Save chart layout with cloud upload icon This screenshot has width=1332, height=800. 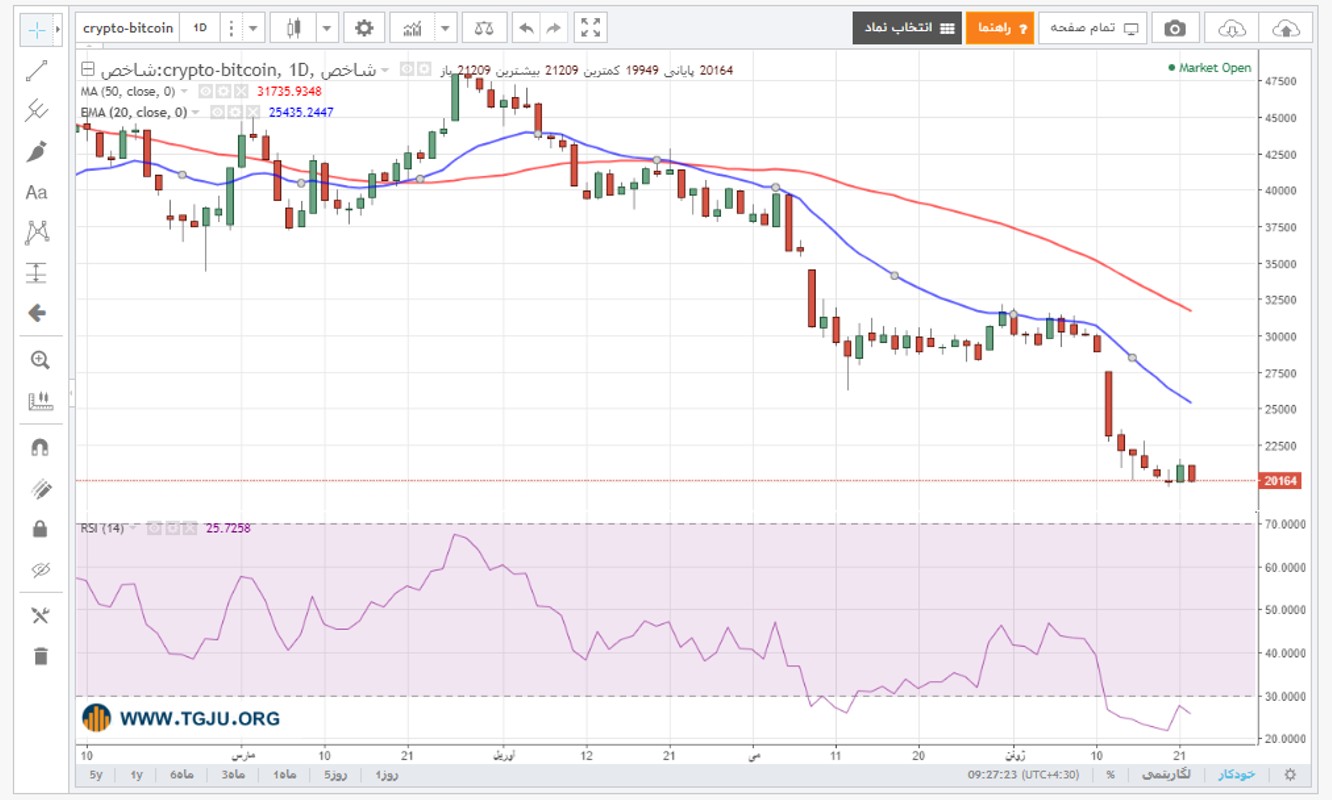point(1286,28)
